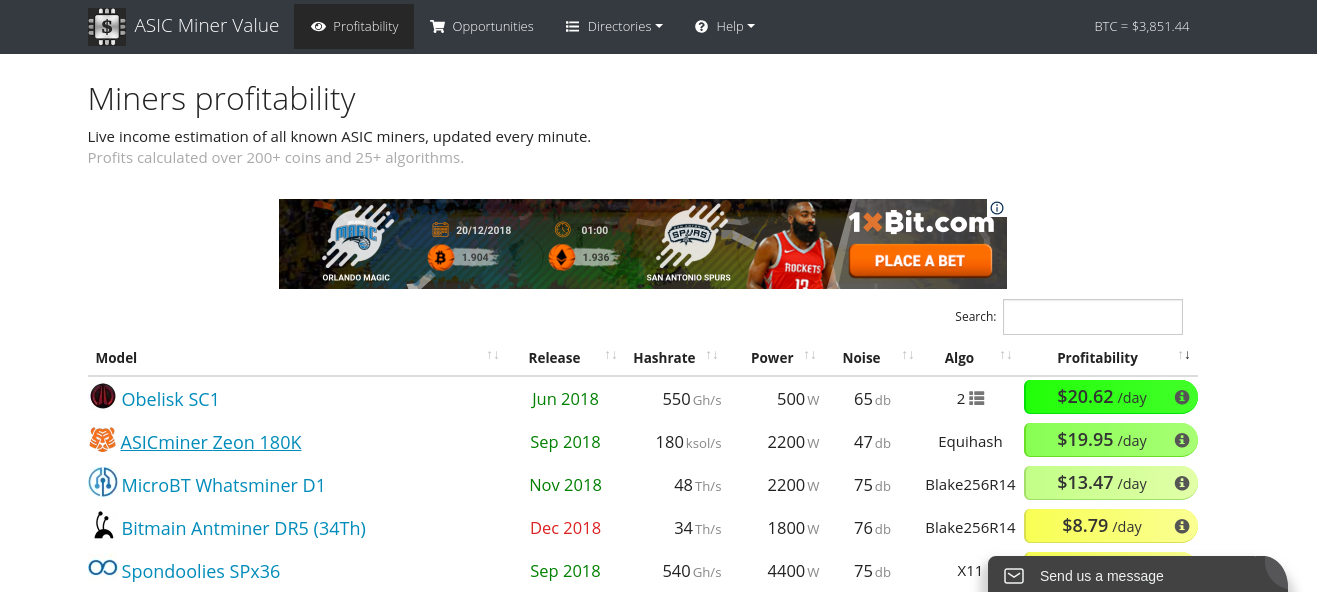
Task: Click the Equihash algorithm cell
Action: coord(970,442)
